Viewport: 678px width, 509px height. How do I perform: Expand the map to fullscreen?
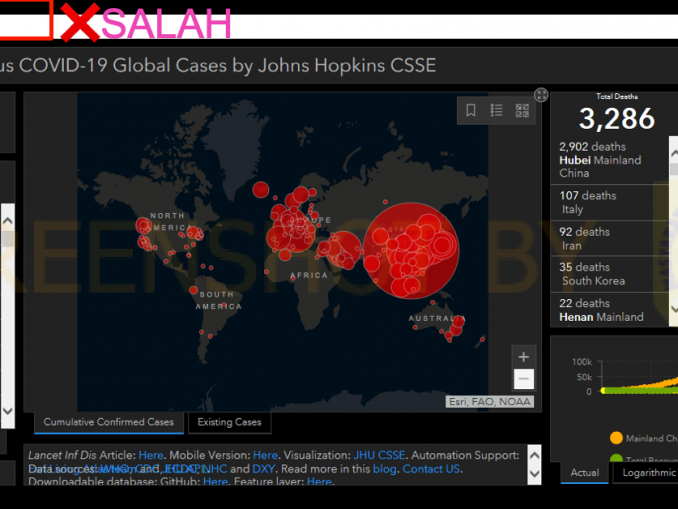(541, 95)
